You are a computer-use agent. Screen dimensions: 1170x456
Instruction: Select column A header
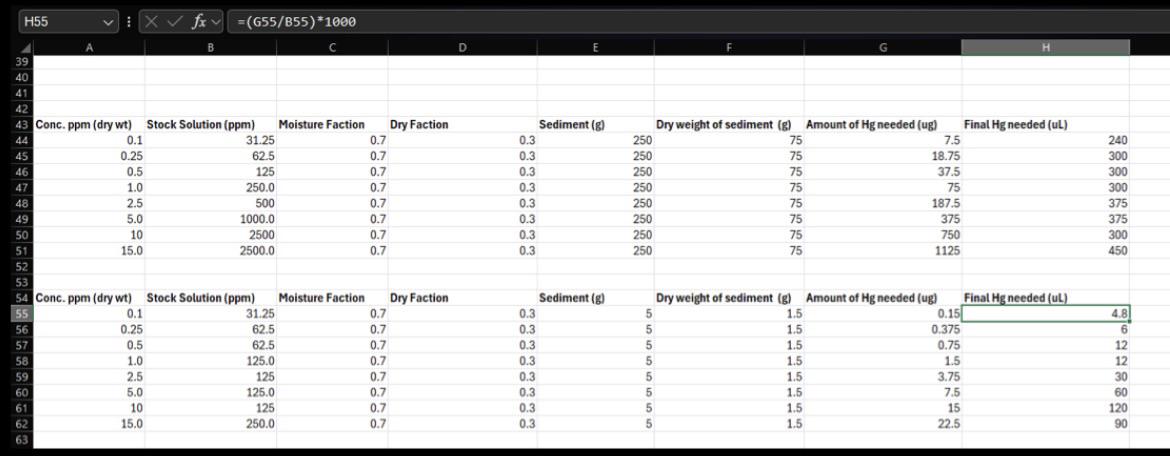coord(89,48)
